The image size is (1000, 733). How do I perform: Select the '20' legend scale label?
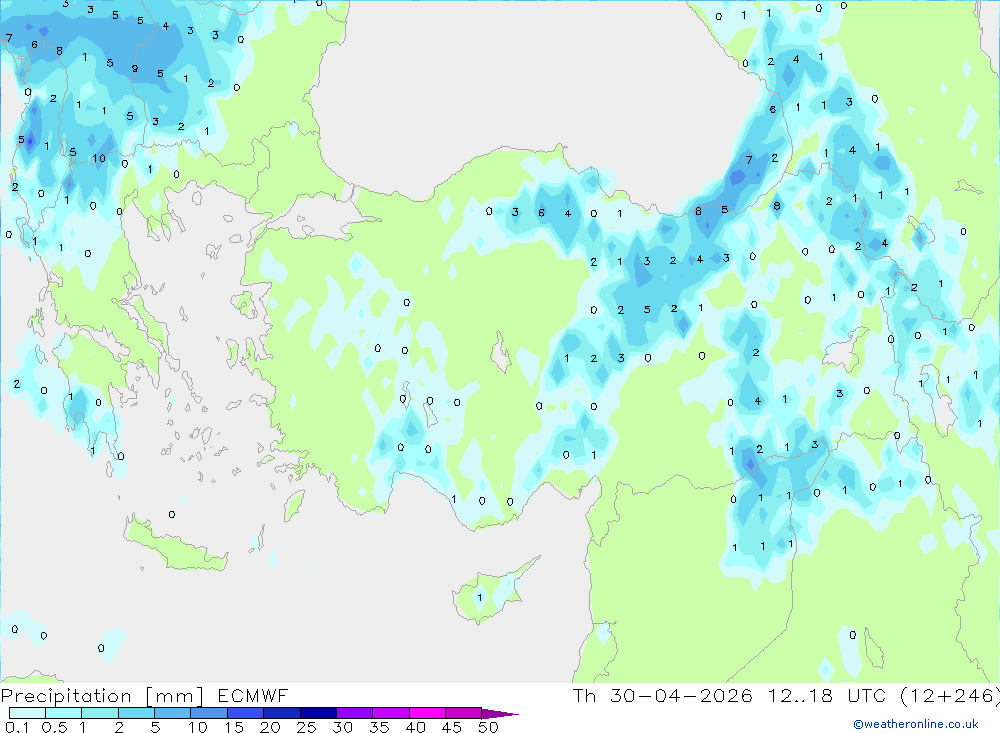[x=270, y=727]
